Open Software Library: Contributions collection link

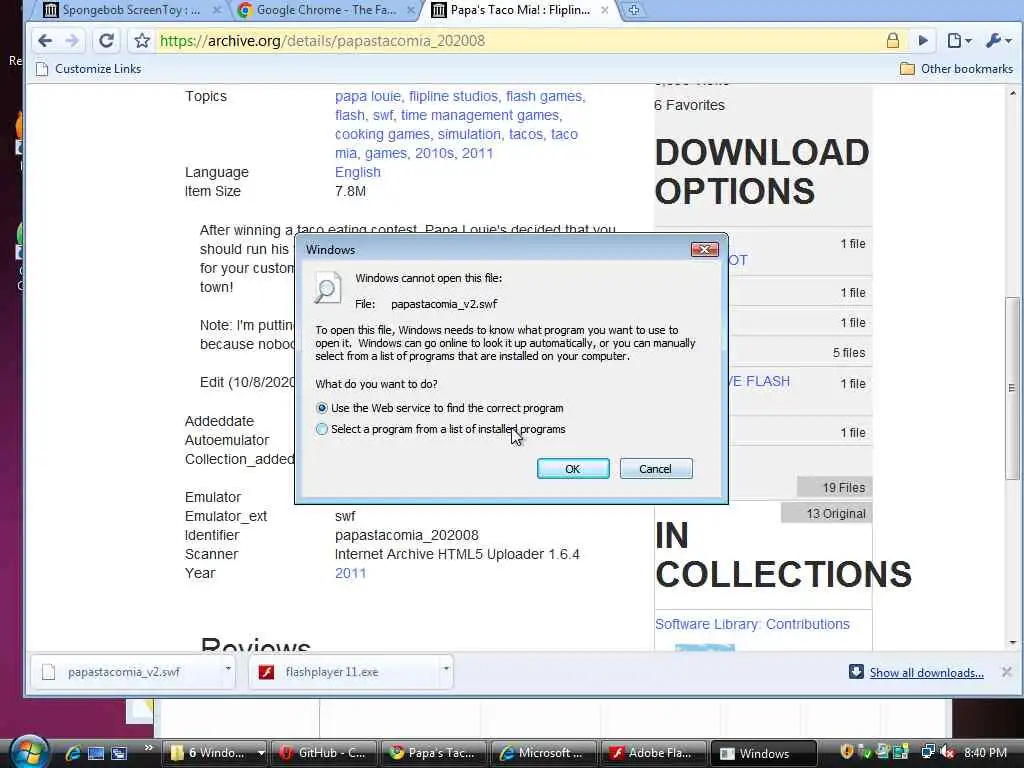pos(752,624)
